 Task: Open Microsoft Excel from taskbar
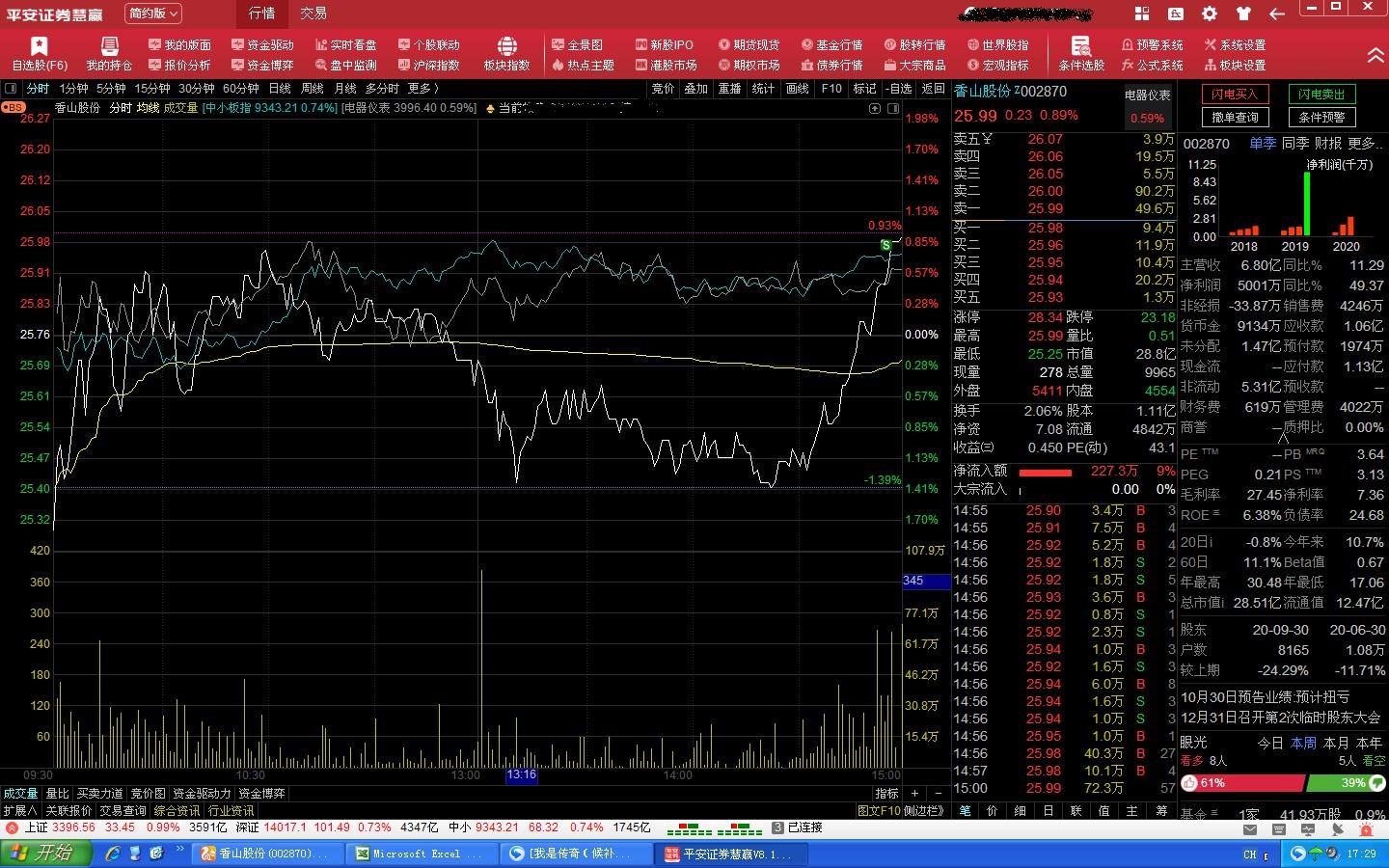tap(421, 854)
